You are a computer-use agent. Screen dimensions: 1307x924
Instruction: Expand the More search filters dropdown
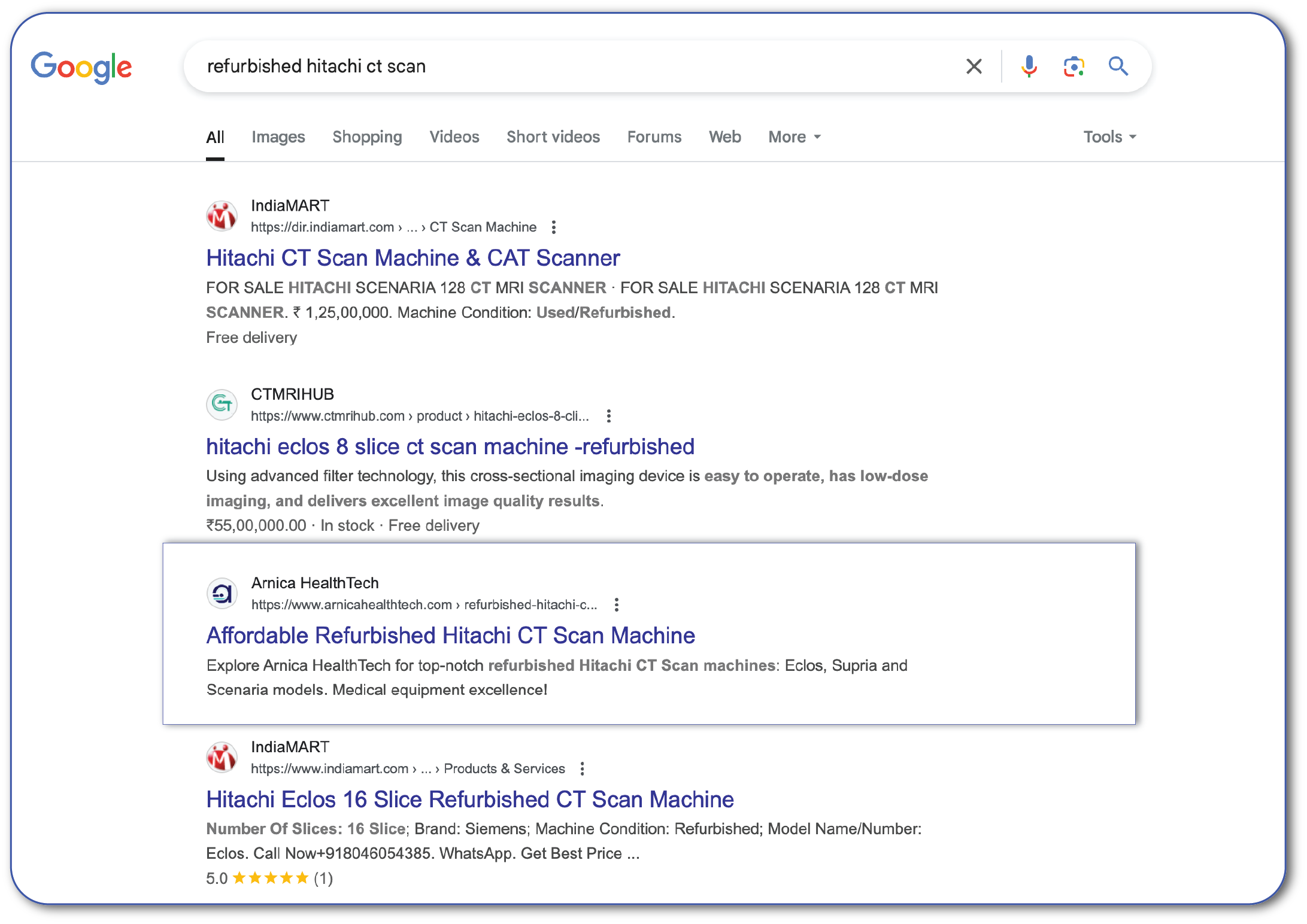coord(794,137)
